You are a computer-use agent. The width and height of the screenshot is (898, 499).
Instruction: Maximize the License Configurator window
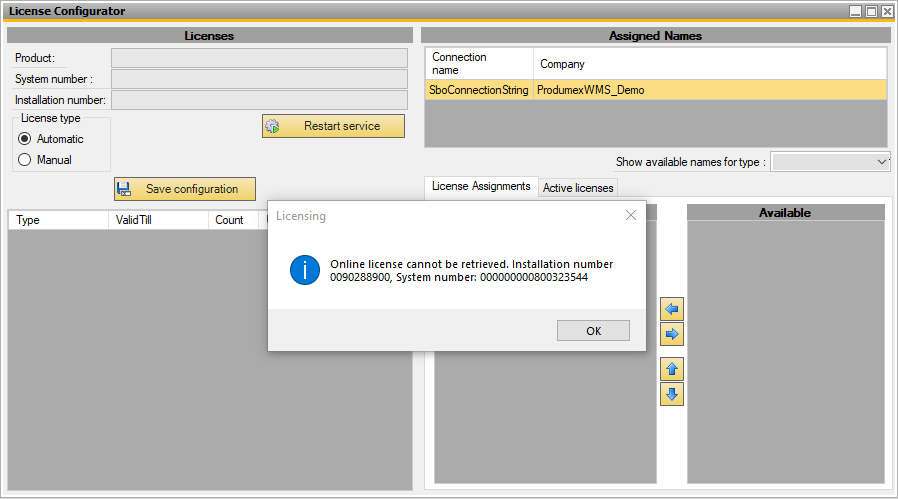(x=871, y=11)
